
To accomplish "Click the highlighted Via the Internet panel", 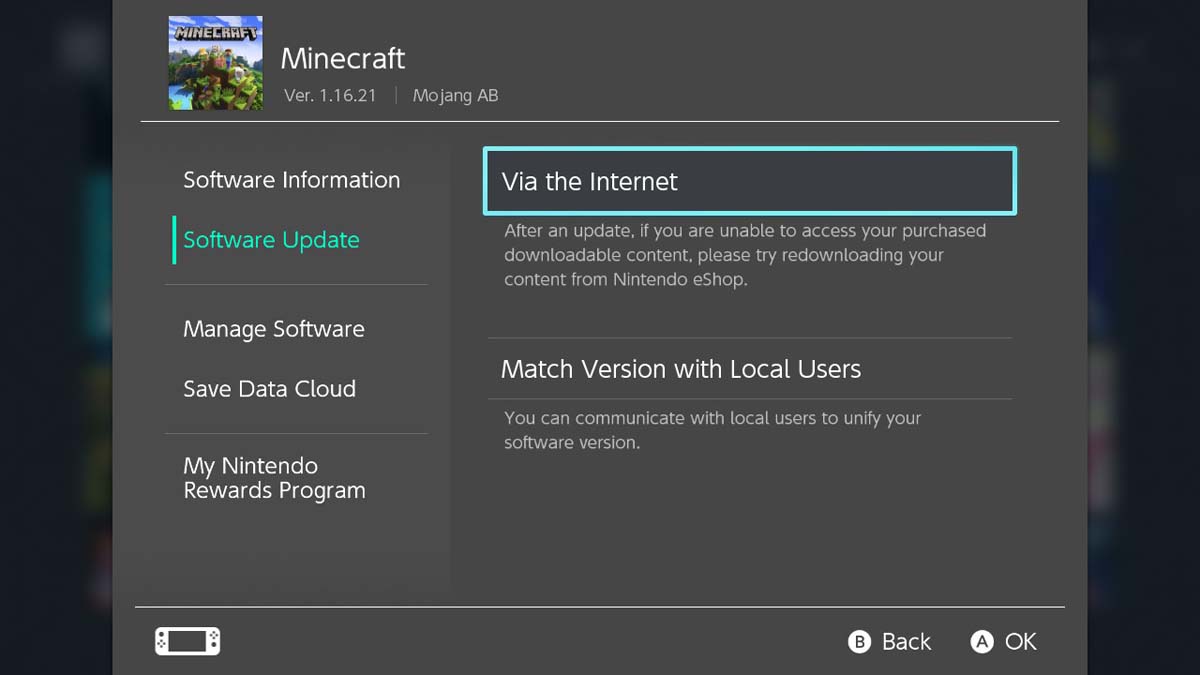I will [x=749, y=181].
